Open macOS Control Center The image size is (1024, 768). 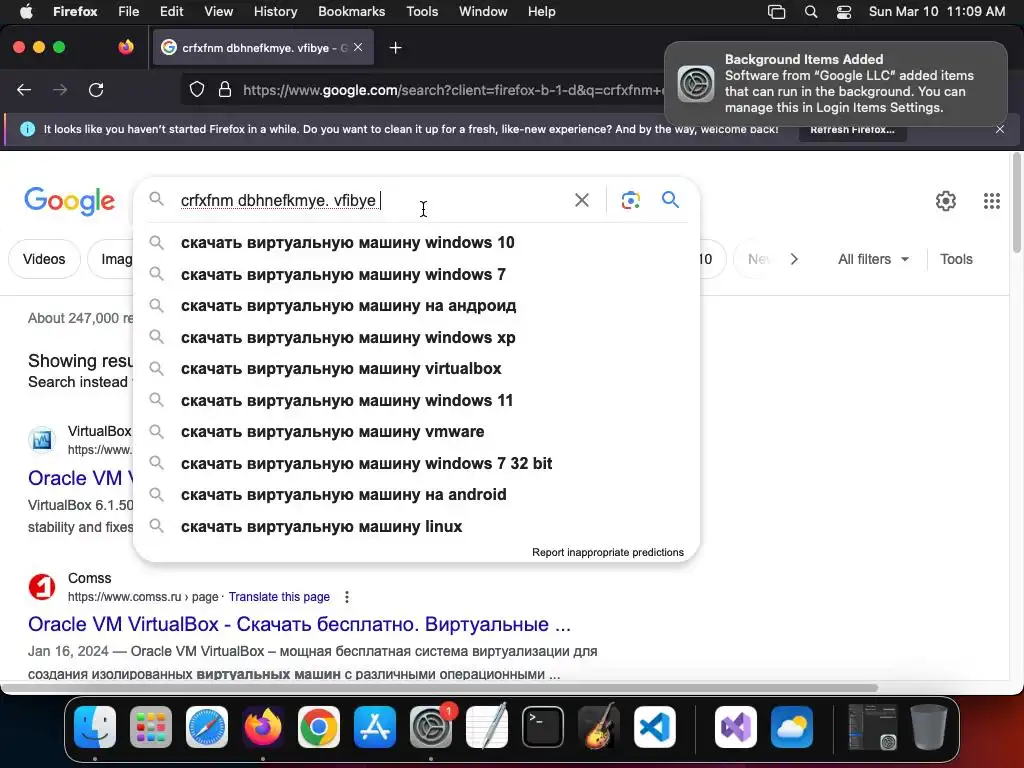point(844,12)
